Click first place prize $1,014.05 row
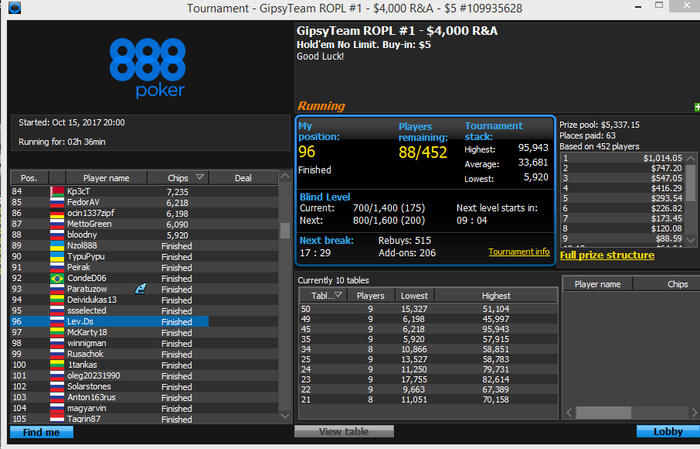 623,158
